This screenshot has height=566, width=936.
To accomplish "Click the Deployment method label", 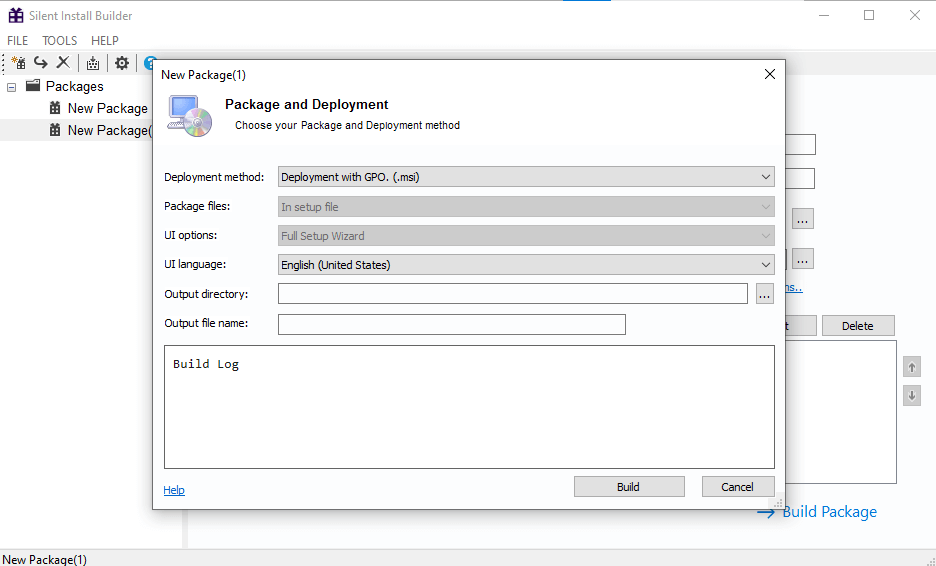I will (x=214, y=177).
